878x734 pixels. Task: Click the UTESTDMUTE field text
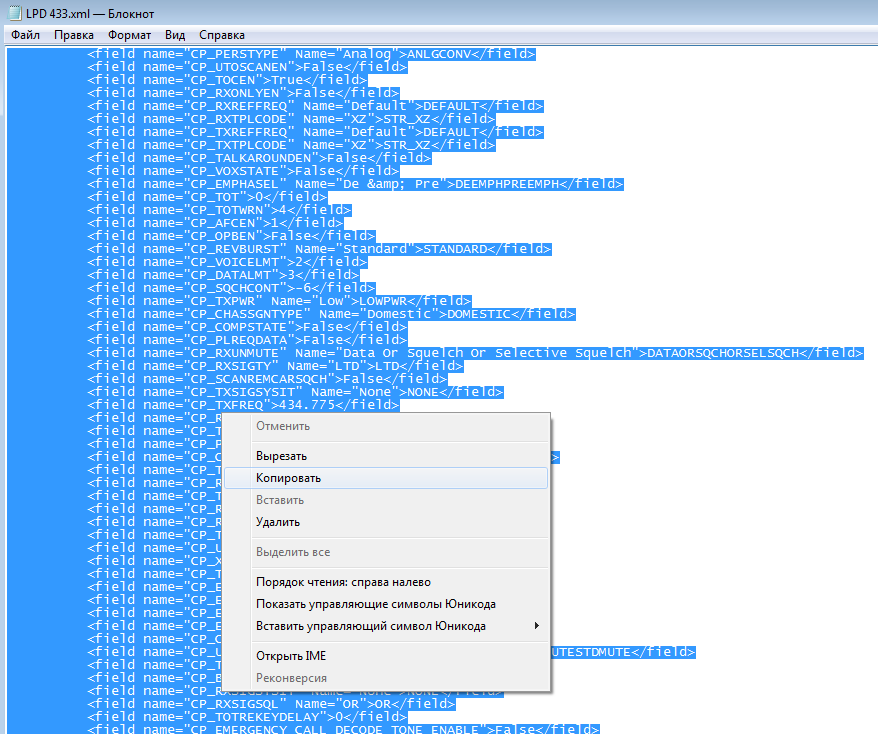tap(623, 652)
